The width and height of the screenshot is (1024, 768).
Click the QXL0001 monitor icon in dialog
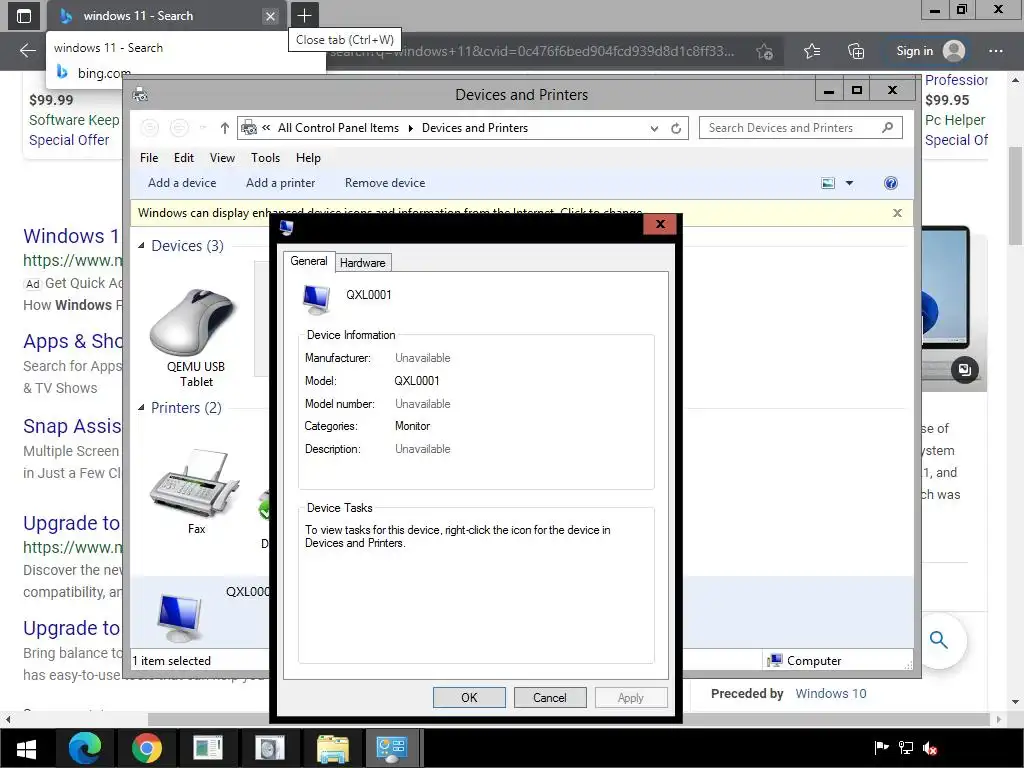pyautogui.click(x=317, y=299)
